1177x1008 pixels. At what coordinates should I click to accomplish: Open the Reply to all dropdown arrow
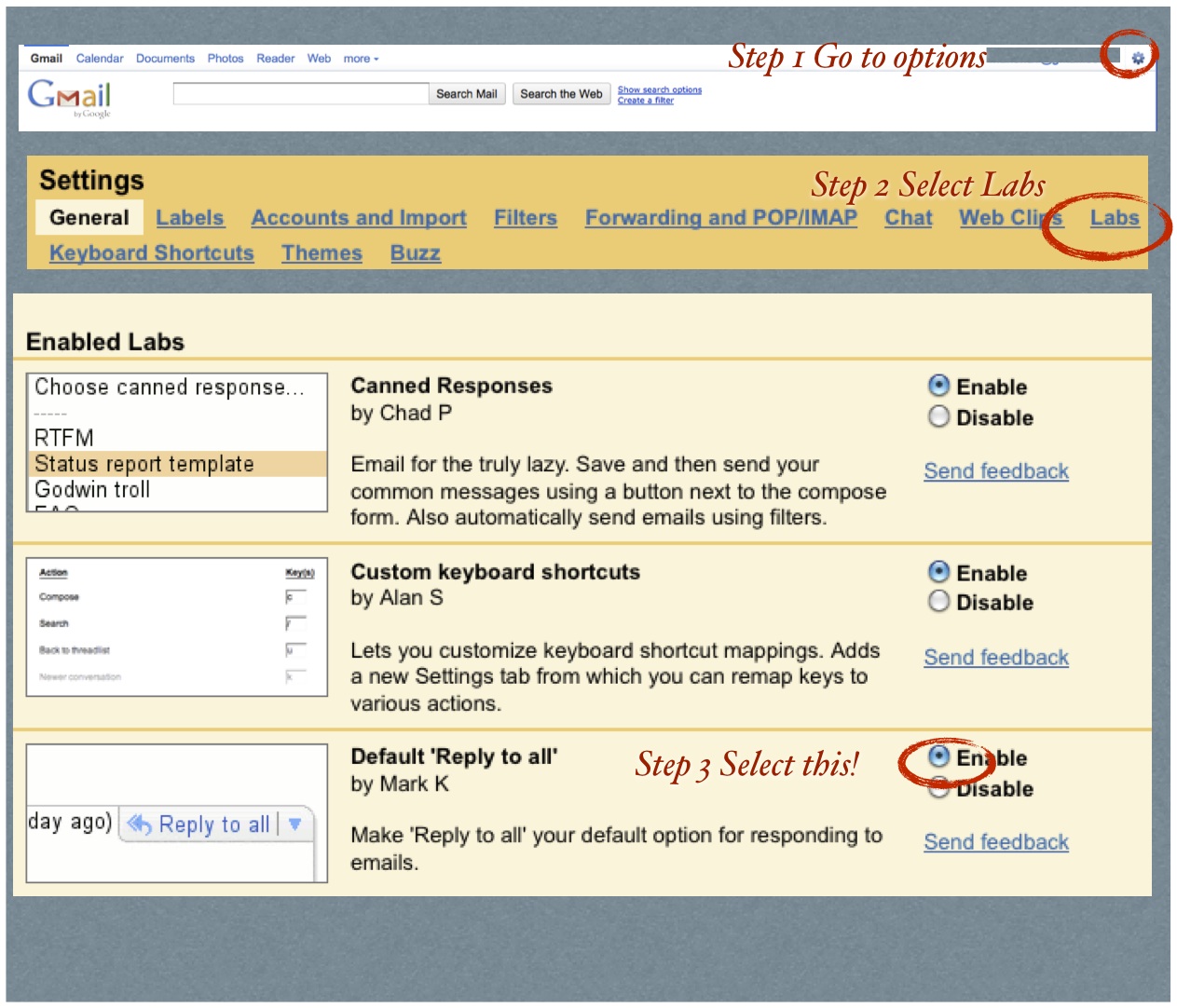point(294,824)
